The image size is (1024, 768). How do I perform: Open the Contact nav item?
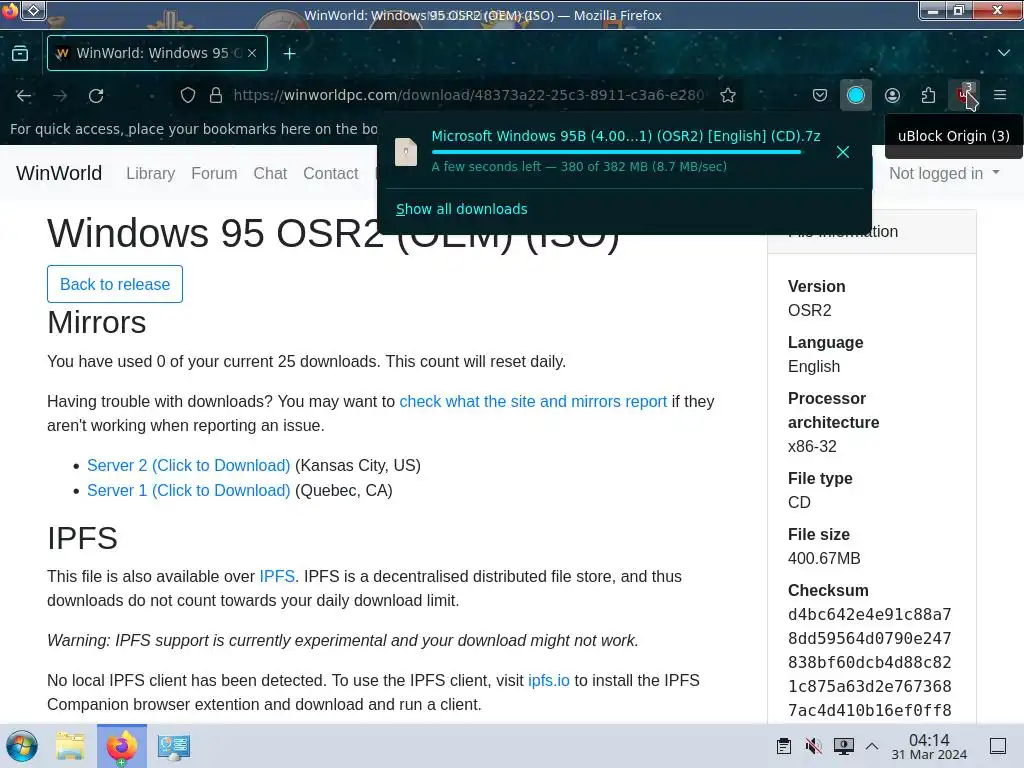[x=330, y=173]
